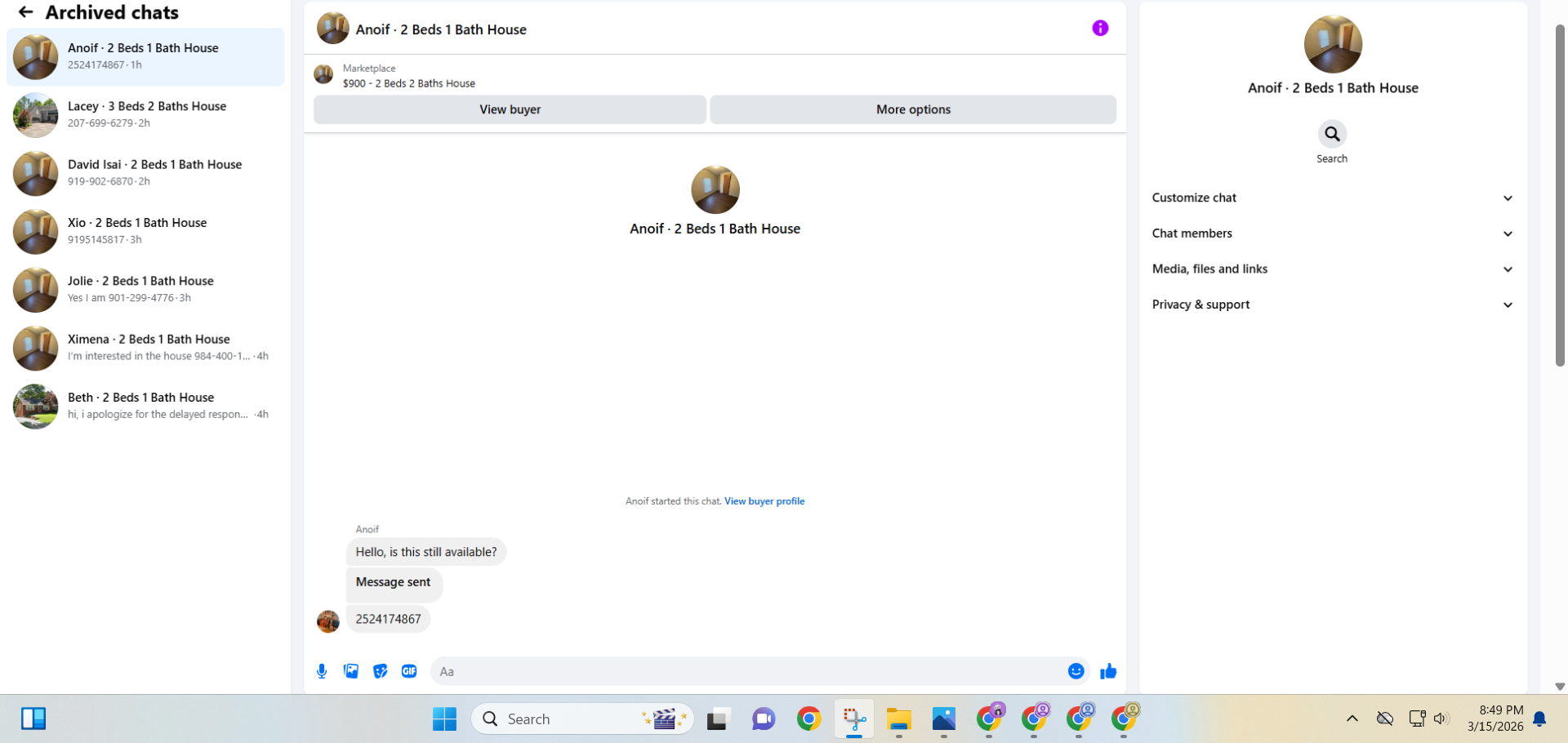
Task: Open Windows Start menu
Action: (445, 719)
